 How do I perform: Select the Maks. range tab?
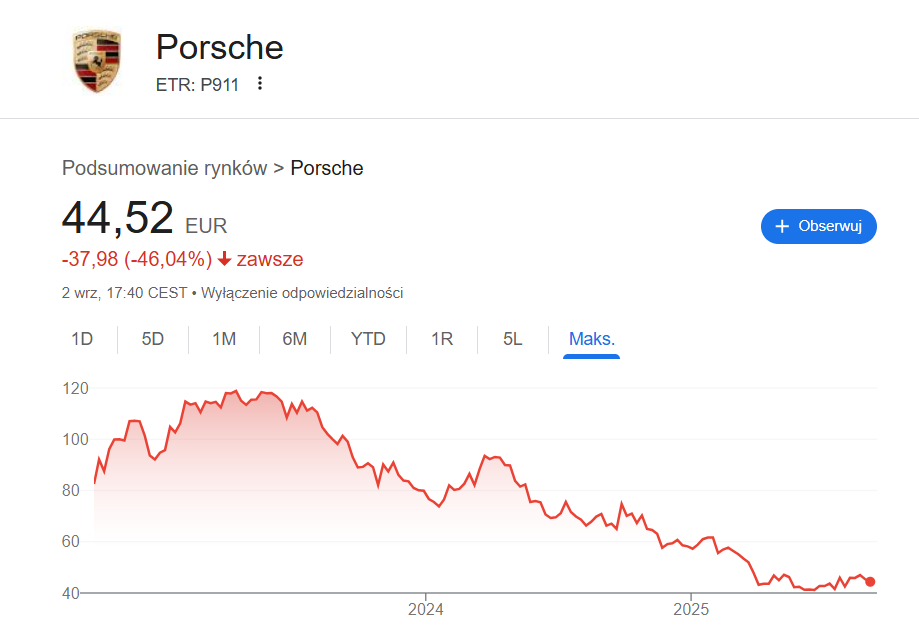(591, 339)
